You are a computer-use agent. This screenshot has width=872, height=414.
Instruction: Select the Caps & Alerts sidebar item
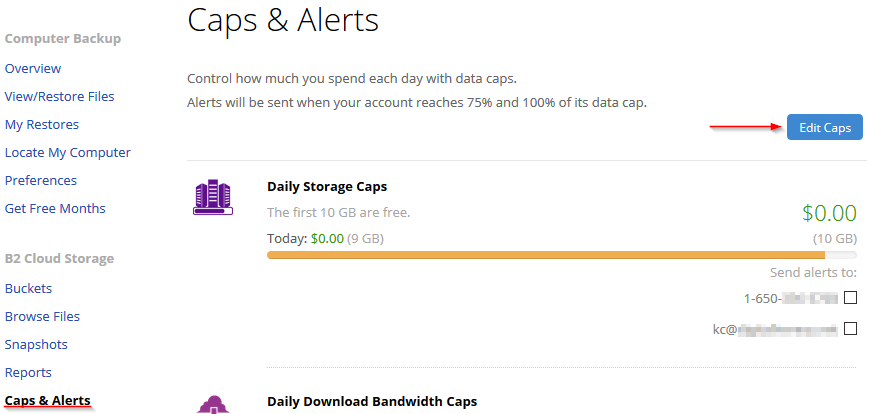click(x=47, y=401)
